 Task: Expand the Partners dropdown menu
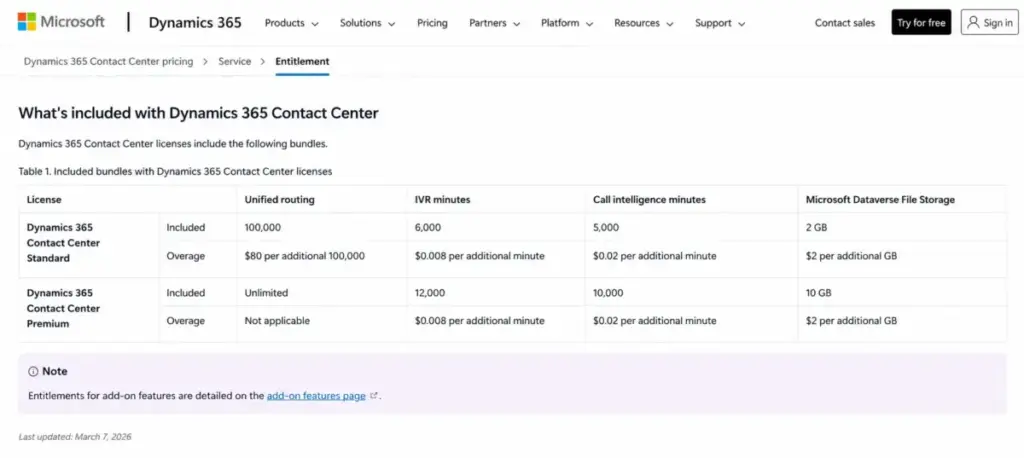coord(494,23)
